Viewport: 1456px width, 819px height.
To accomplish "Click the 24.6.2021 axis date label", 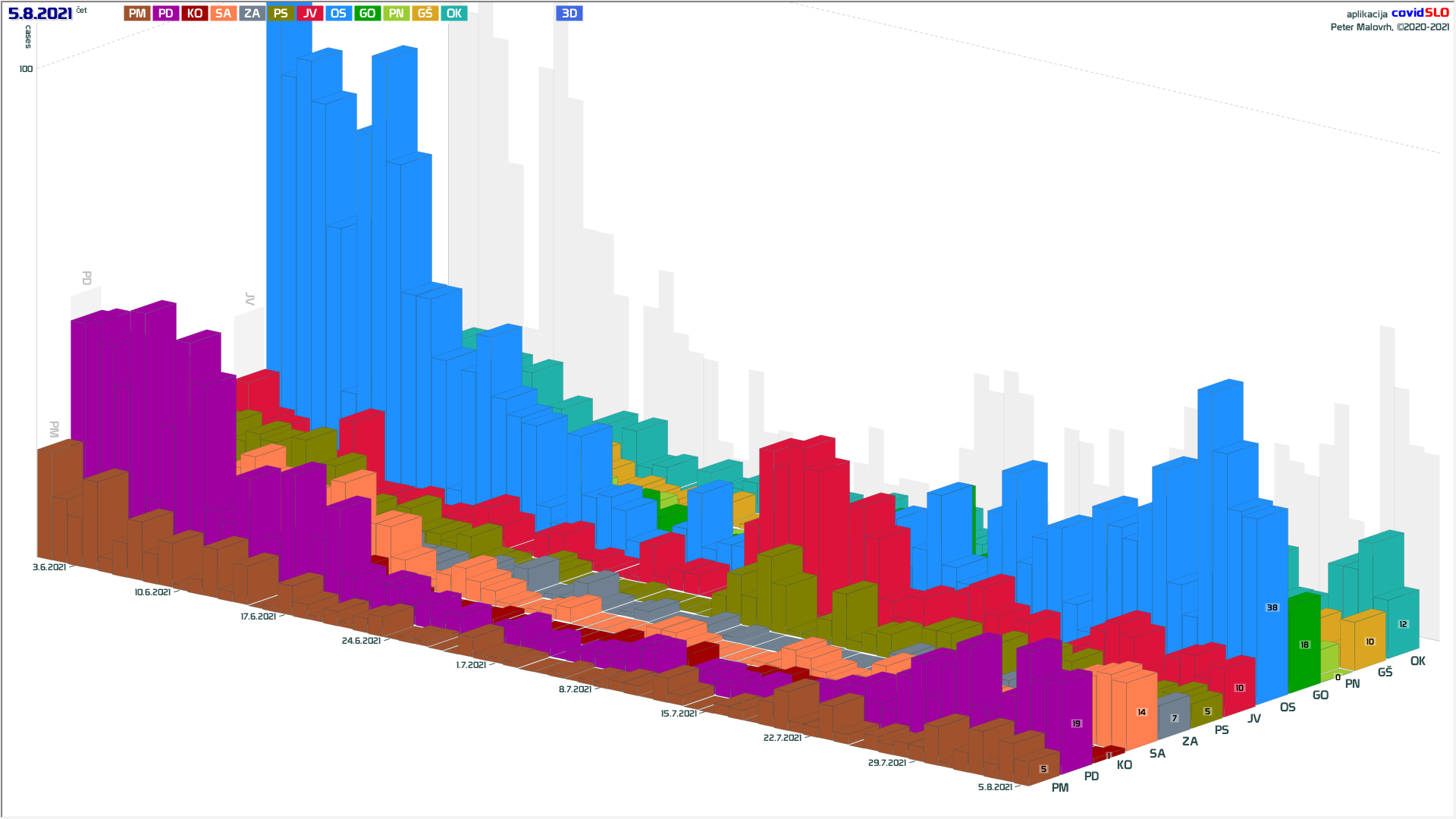I will 361,641.
